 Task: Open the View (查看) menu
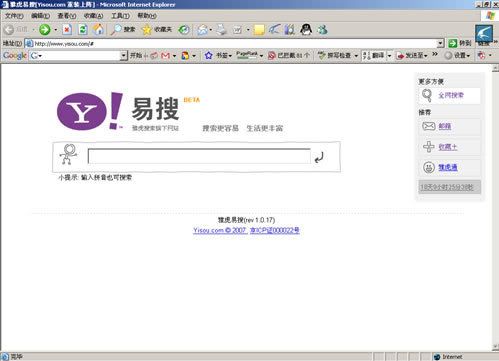tap(67, 16)
